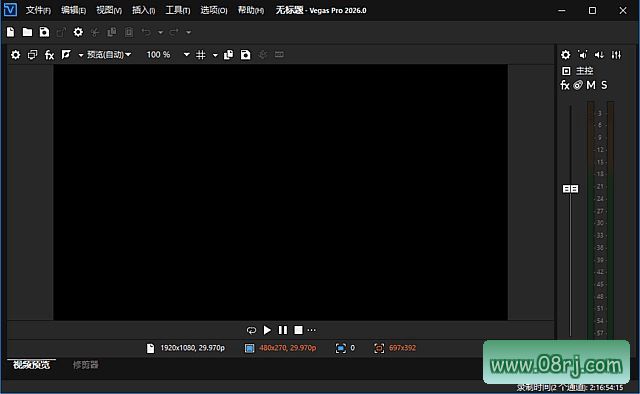Stop playback
The image size is (640, 394).
[x=298, y=330]
